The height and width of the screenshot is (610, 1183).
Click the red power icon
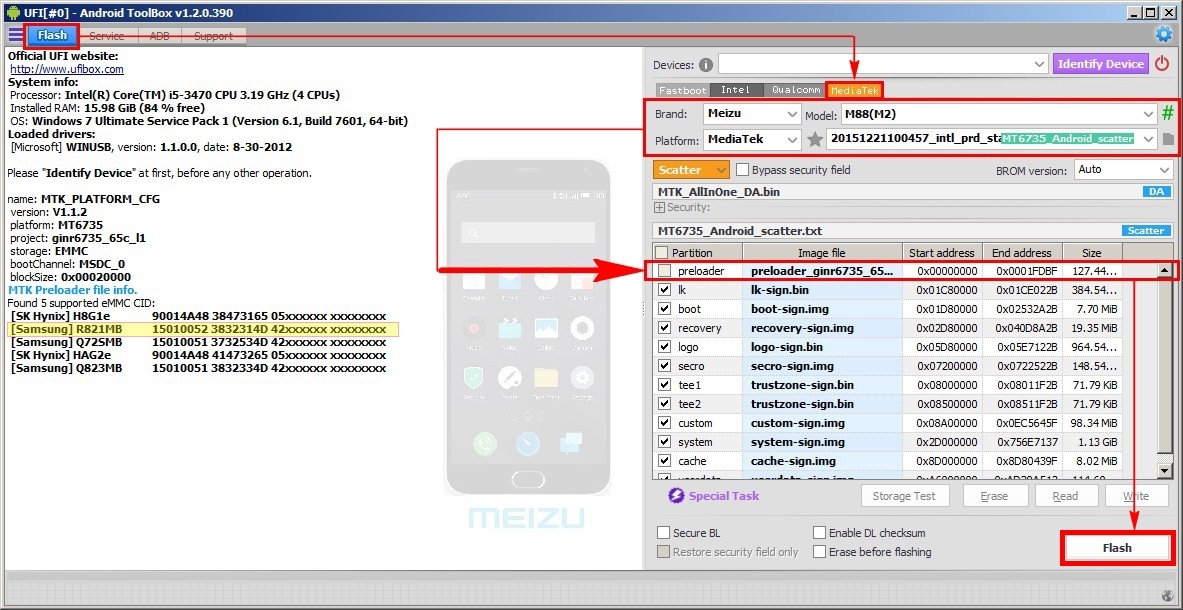tap(1162, 64)
